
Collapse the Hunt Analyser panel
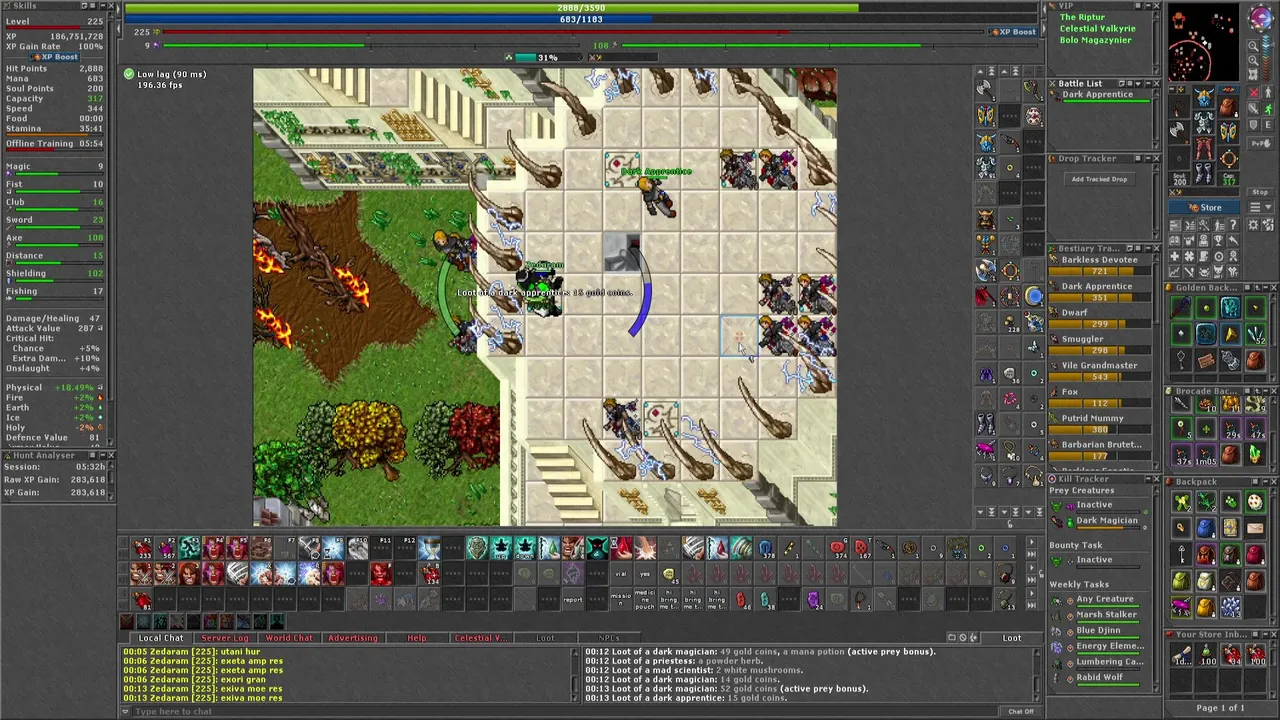[101, 455]
